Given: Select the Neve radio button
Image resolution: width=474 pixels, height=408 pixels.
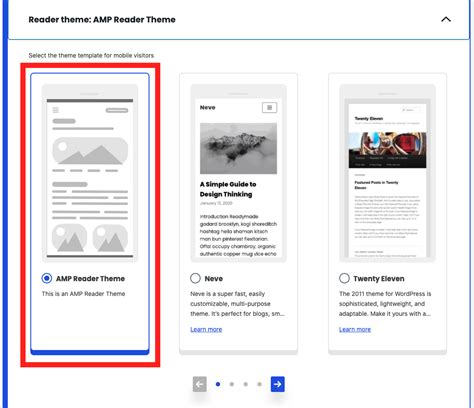Looking at the screenshot, I should point(195,278).
